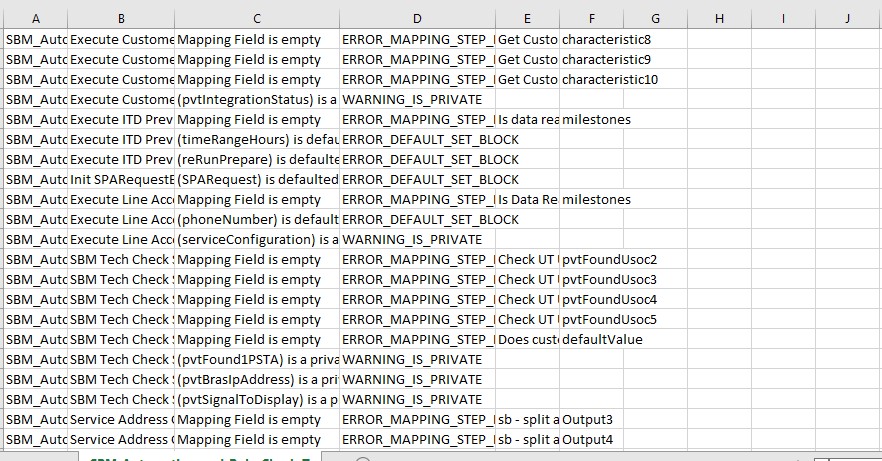
Task: Select column C header
Action: [257, 18]
